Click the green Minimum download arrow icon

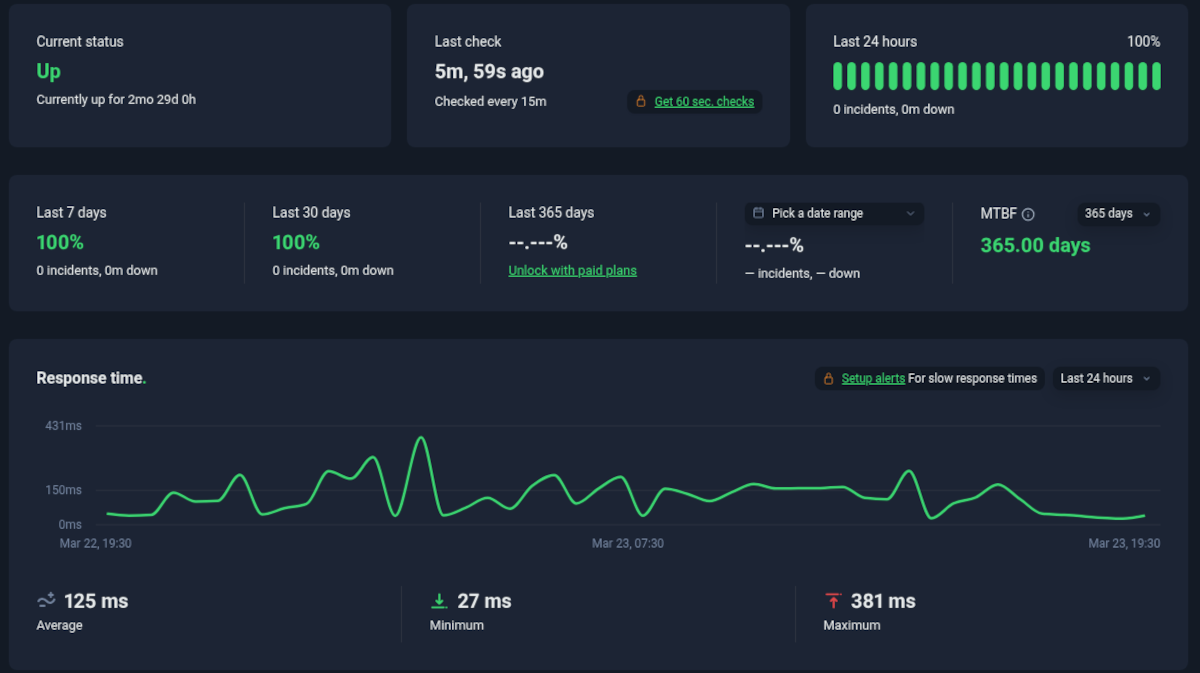click(438, 601)
